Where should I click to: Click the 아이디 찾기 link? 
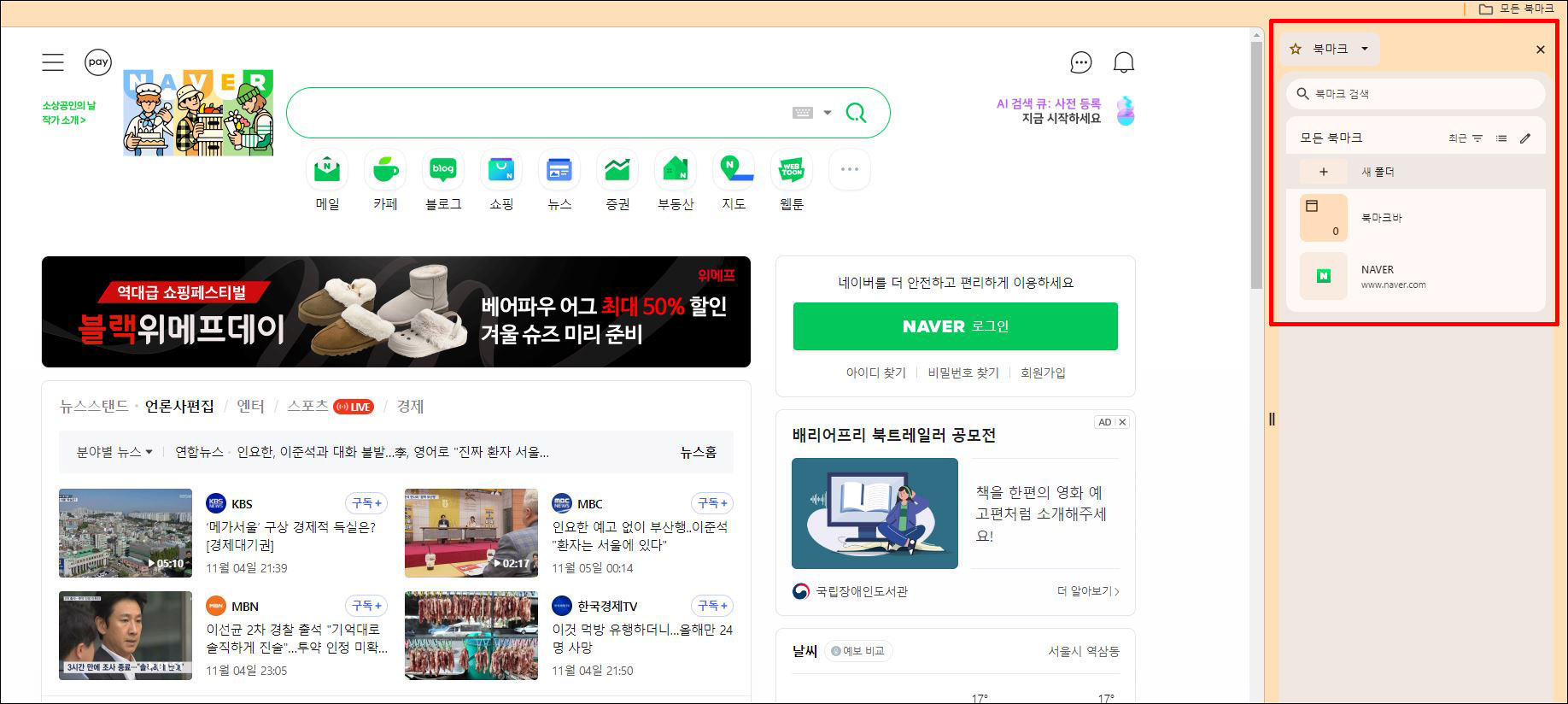[x=875, y=373]
